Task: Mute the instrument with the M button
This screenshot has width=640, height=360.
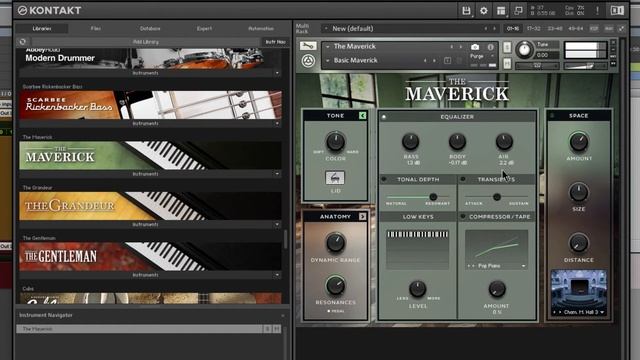Action: coord(507,63)
